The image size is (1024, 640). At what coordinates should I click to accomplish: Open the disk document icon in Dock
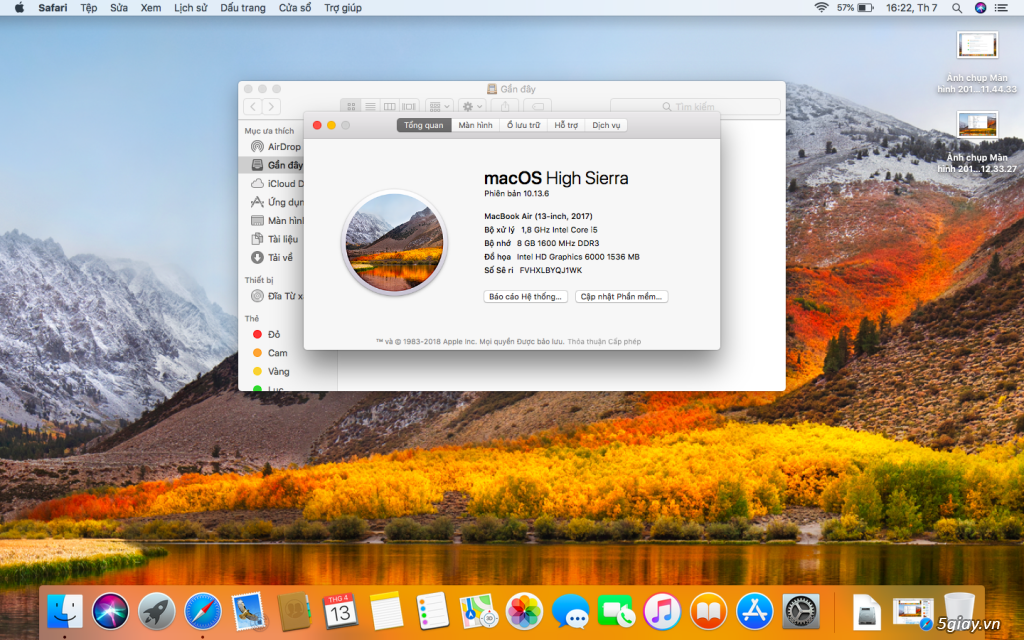point(867,612)
